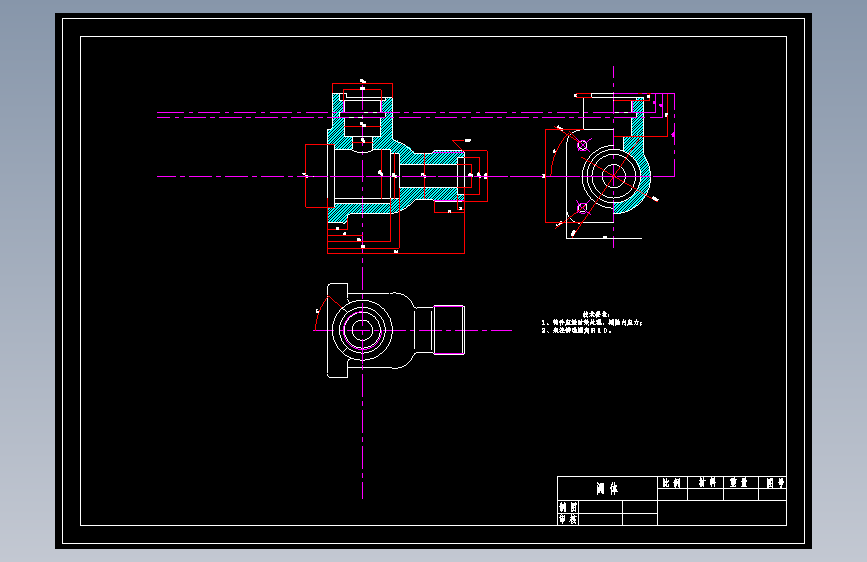Click the empty cell under 材料
Viewport: 867px width, 562px height.
[x=706, y=495]
